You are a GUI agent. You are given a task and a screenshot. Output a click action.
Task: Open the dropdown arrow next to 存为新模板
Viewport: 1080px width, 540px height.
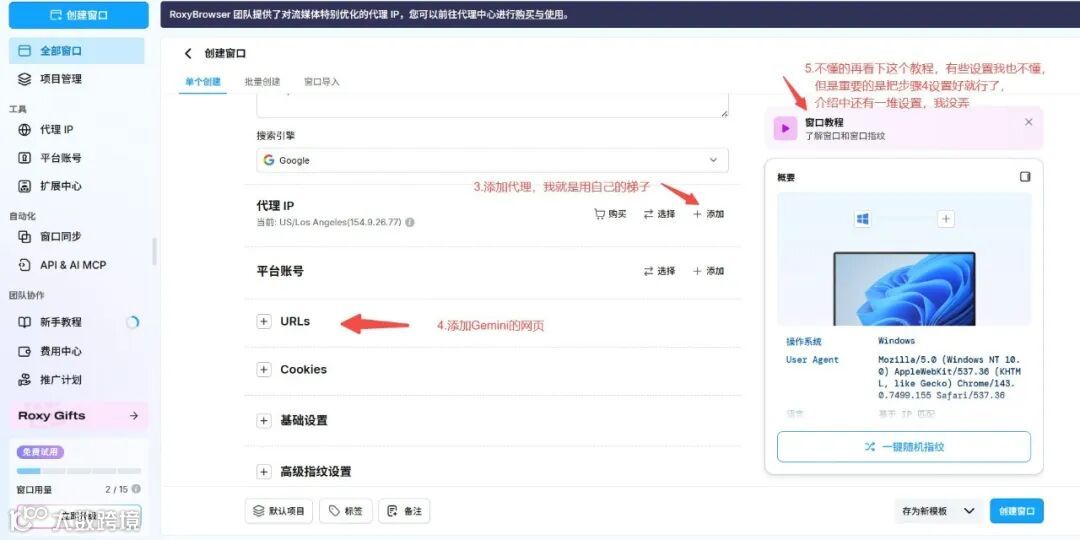coord(969,511)
